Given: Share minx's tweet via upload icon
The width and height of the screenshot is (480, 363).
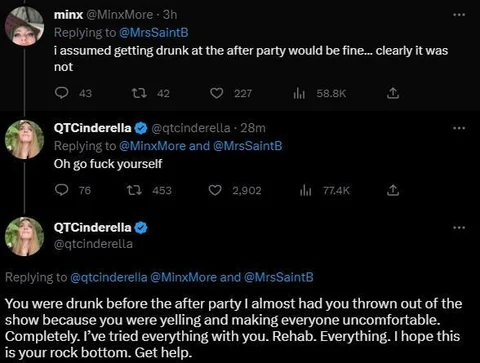Looking at the screenshot, I should (393, 93).
